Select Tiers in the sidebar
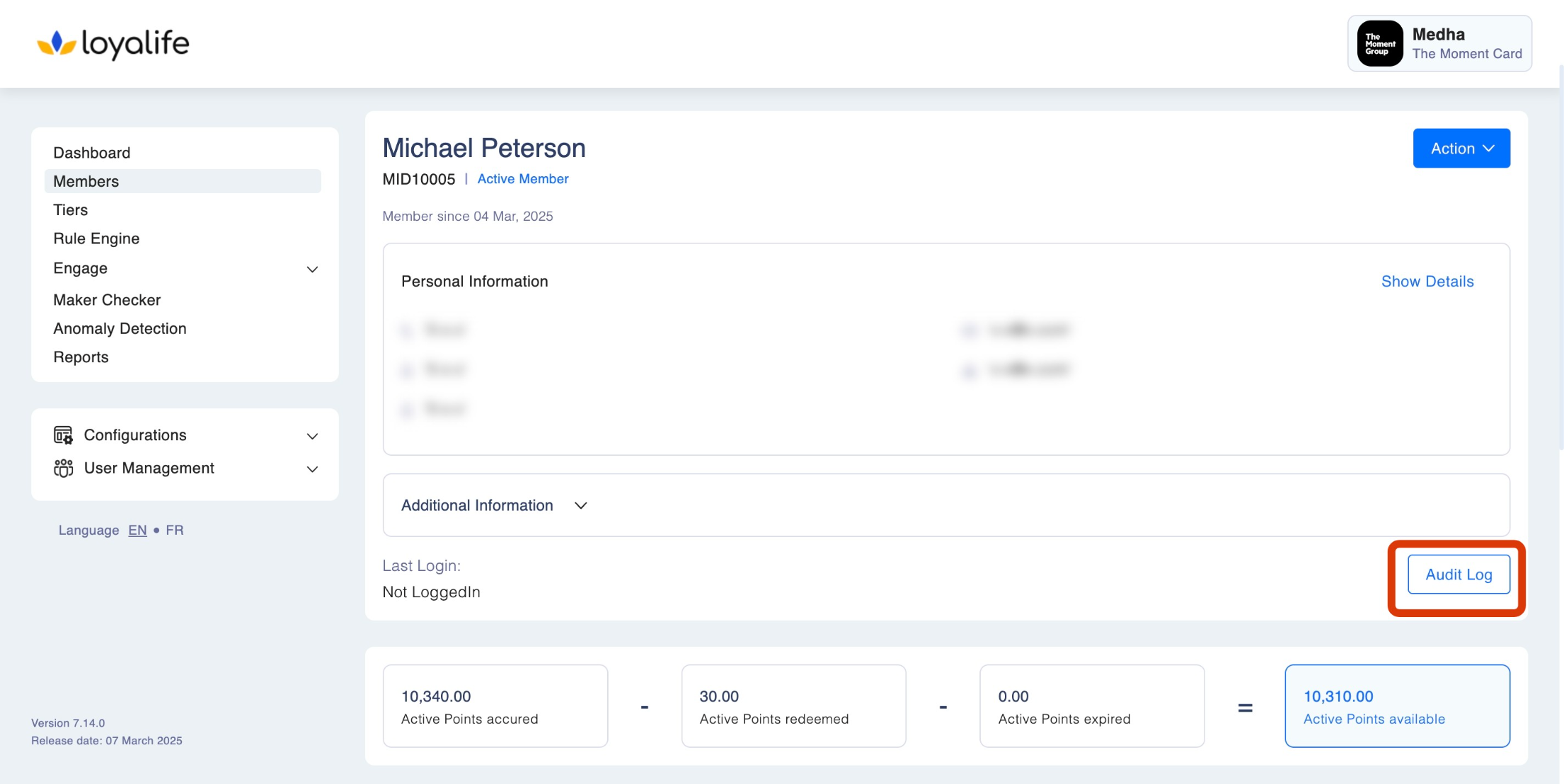Screen dimensions: 1564x784 [71, 210]
